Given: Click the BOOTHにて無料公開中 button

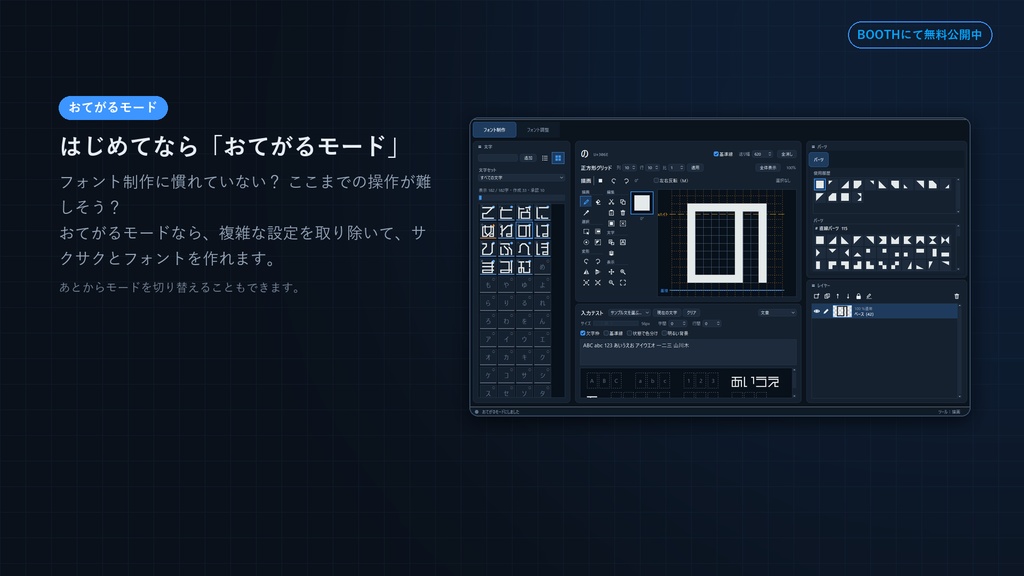Looking at the screenshot, I should [x=920, y=35].
